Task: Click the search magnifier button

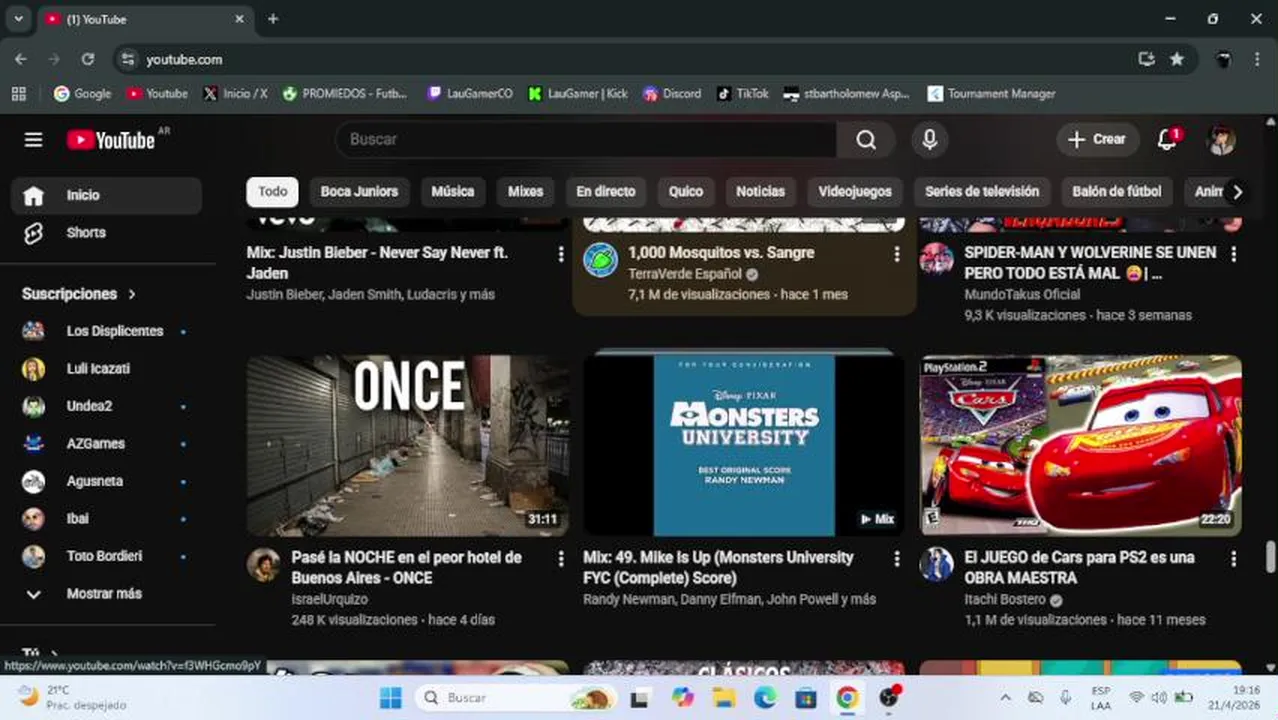Action: tap(866, 140)
